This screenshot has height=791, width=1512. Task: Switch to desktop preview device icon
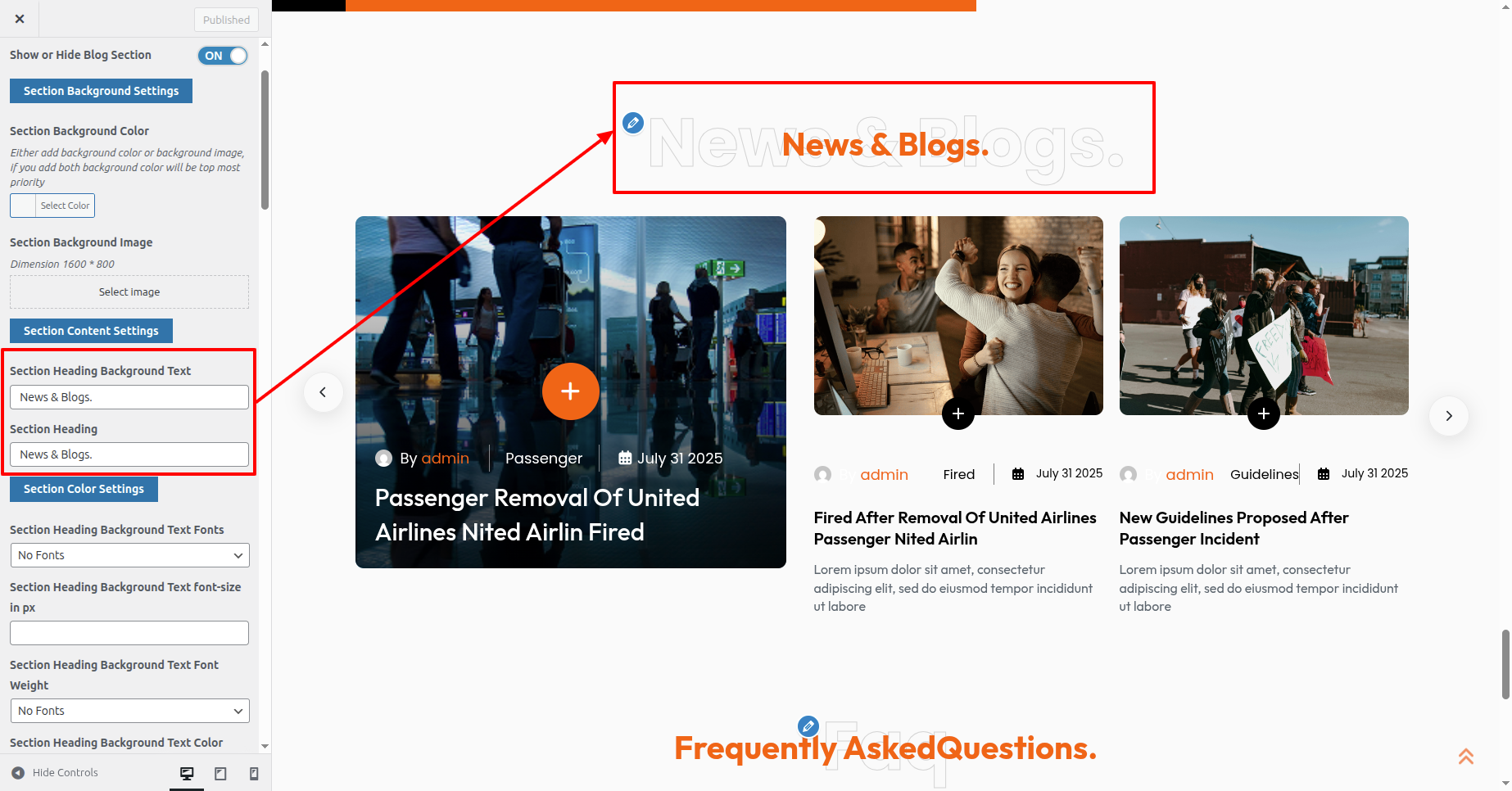[x=187, y=773]
